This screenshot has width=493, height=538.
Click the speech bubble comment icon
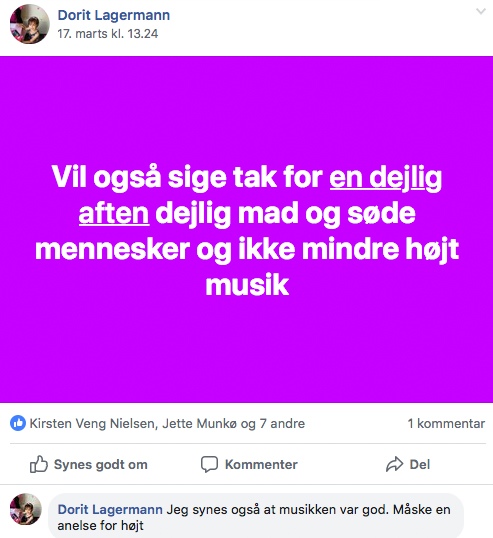pos(209,464)
